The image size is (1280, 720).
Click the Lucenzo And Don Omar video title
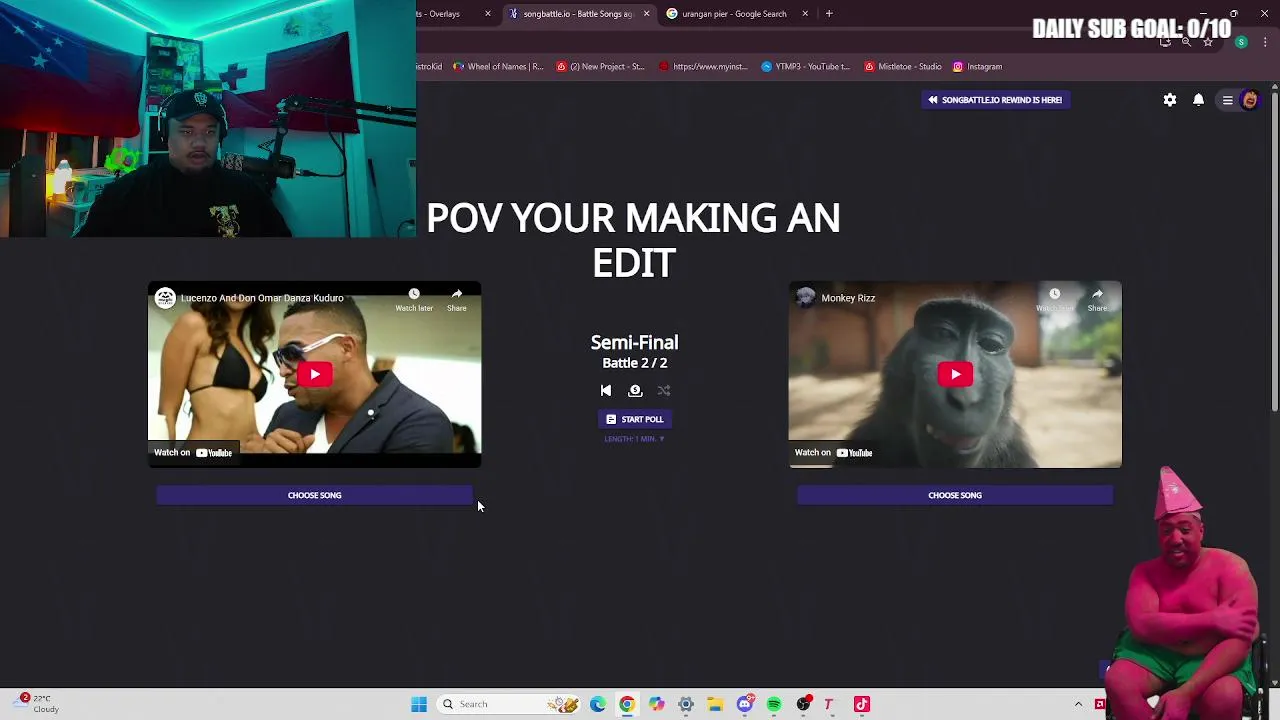coord(262,298)
